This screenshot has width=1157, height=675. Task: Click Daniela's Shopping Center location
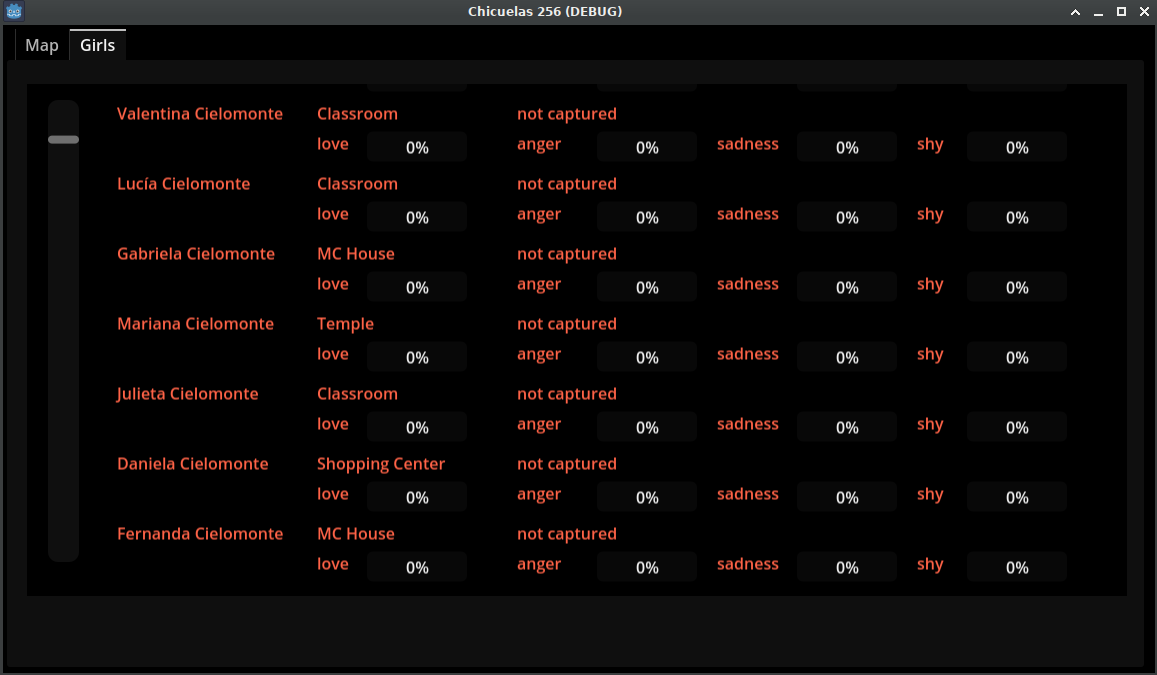tap(381, 464)
